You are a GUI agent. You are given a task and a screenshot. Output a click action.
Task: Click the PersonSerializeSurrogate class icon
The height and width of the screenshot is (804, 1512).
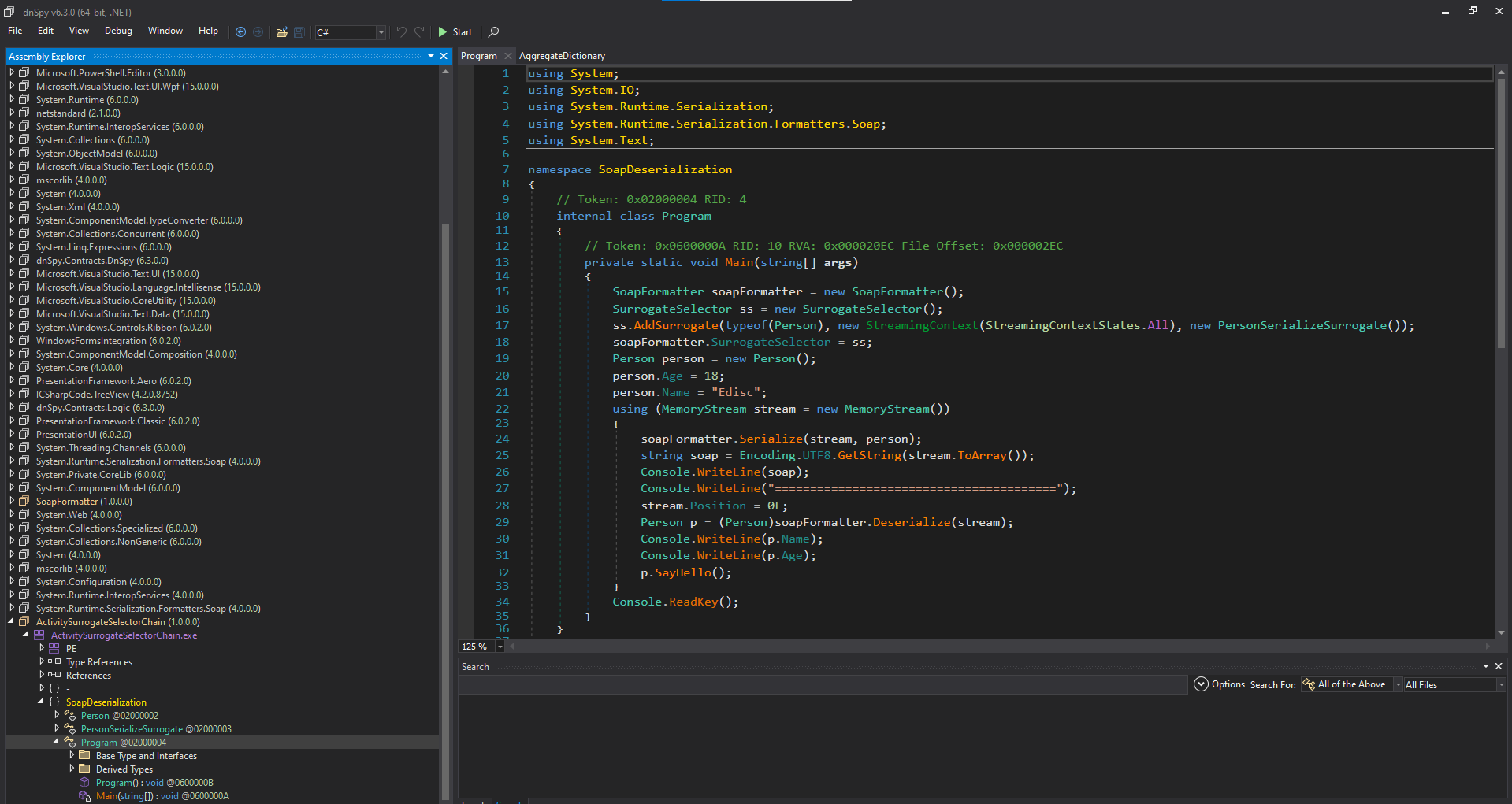click(x=69, y=729)
